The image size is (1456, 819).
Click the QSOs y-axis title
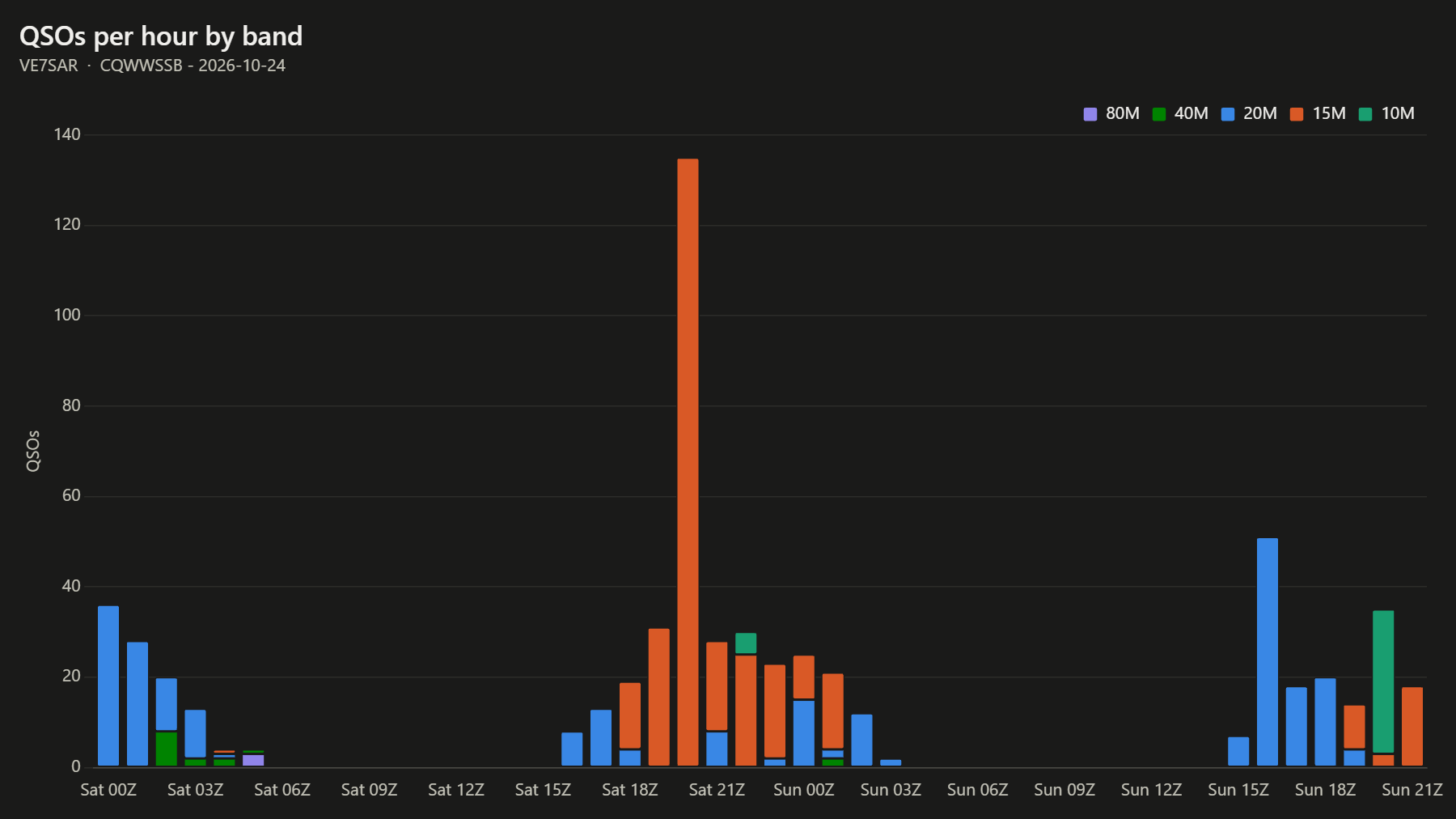click(x=33, y=451)
